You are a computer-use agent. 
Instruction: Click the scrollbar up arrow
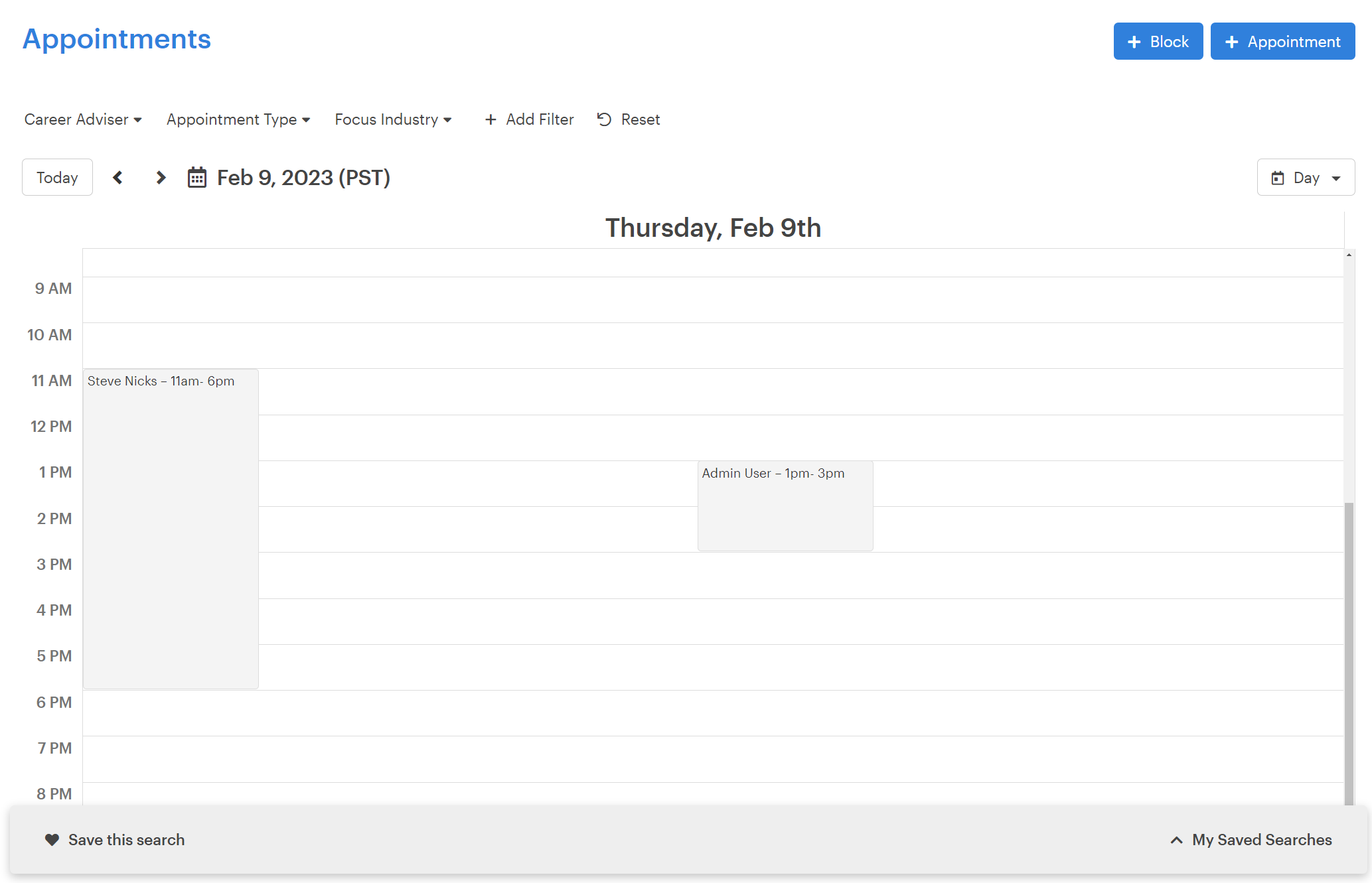pyautogui.click(x=1349, y=255)
